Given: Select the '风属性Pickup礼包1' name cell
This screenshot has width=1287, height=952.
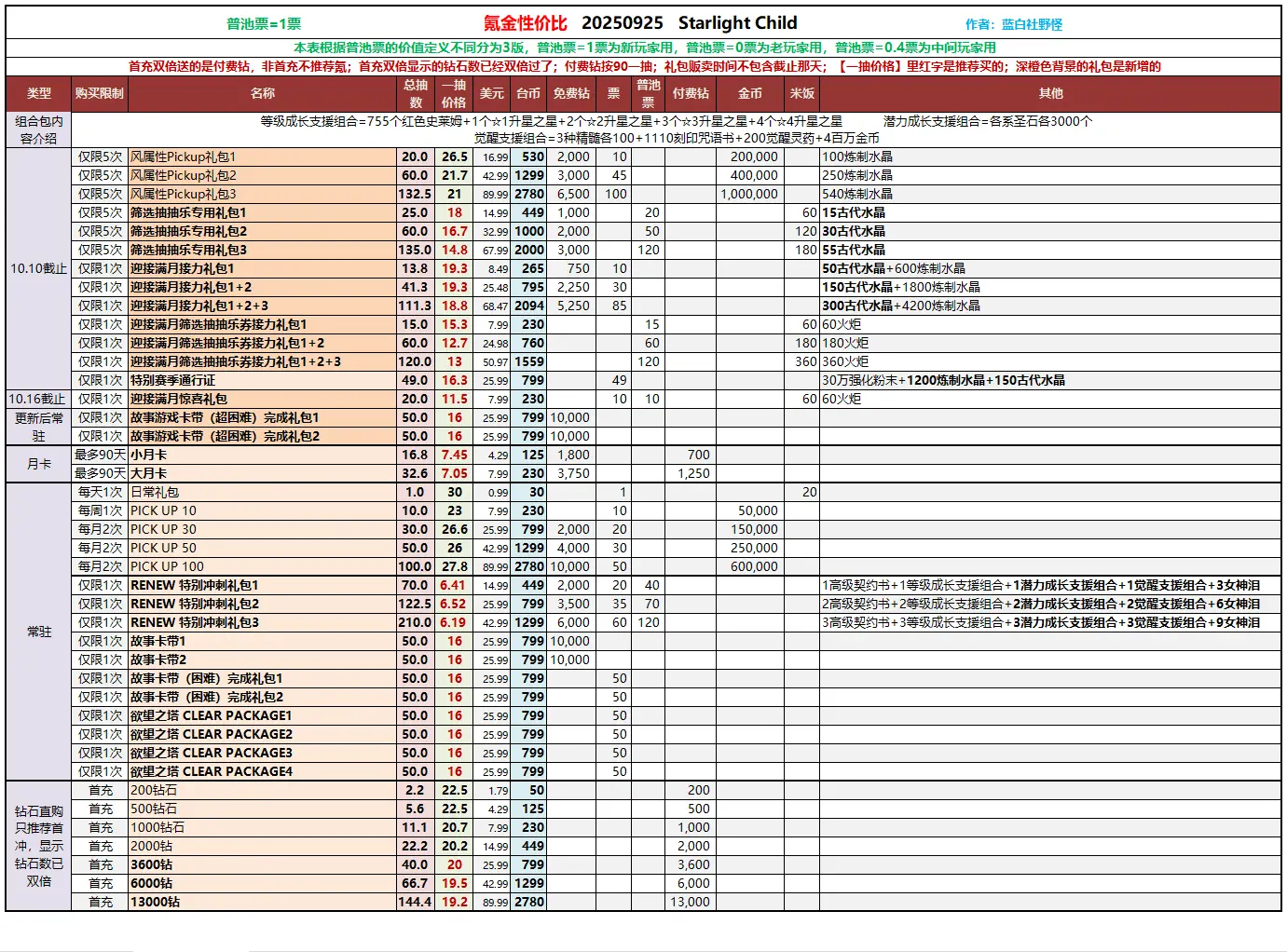Looking at the screenshot, I should pyautogui.click(x=184, y=156).
